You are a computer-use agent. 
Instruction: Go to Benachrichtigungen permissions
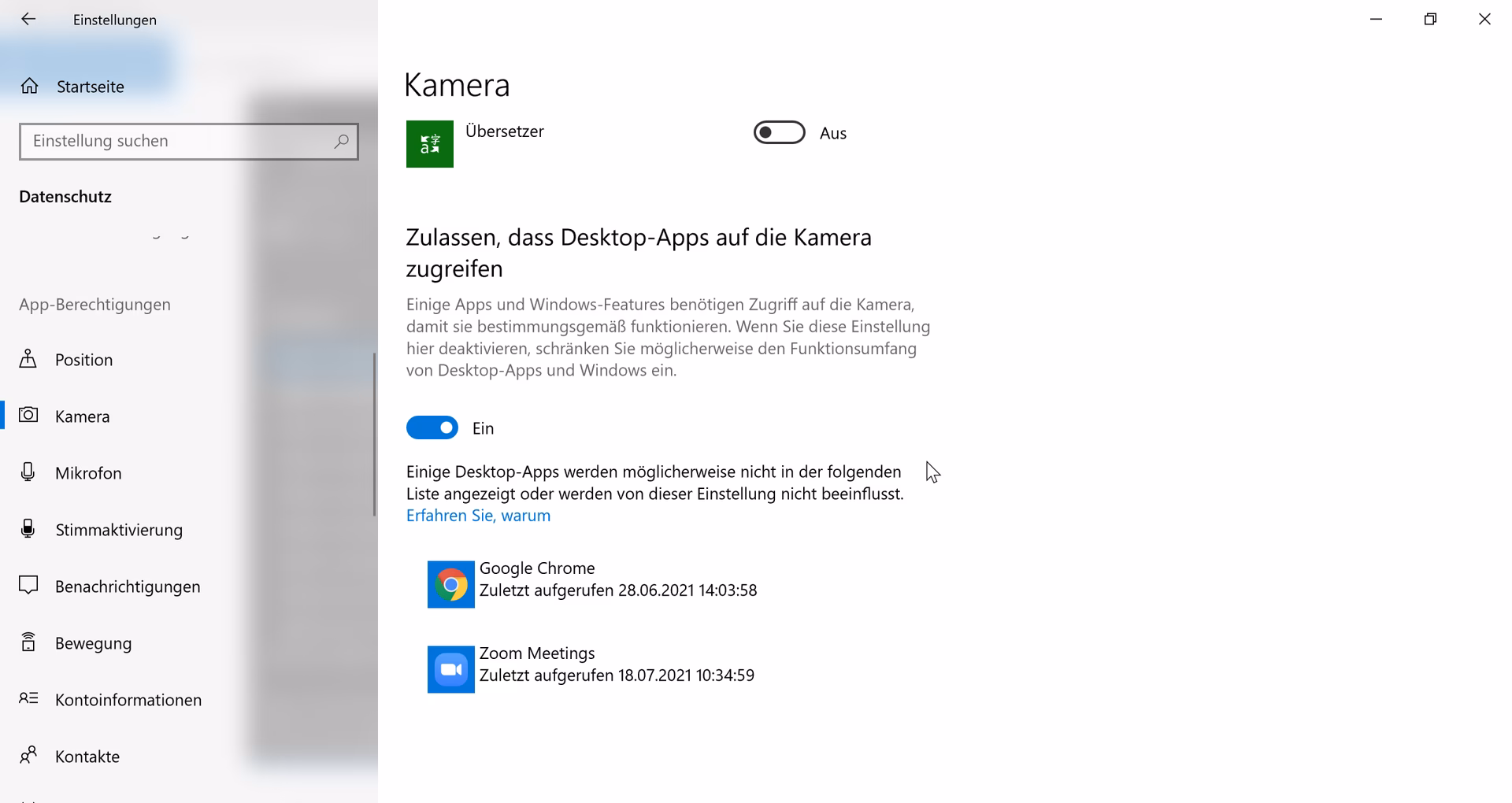(127, 587)
